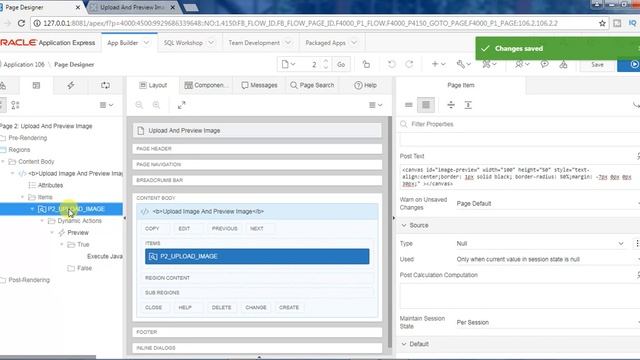Viewport: 640px width, 360px height.
Task: Open the Team Development user icon menu
Action: [522, 64]
